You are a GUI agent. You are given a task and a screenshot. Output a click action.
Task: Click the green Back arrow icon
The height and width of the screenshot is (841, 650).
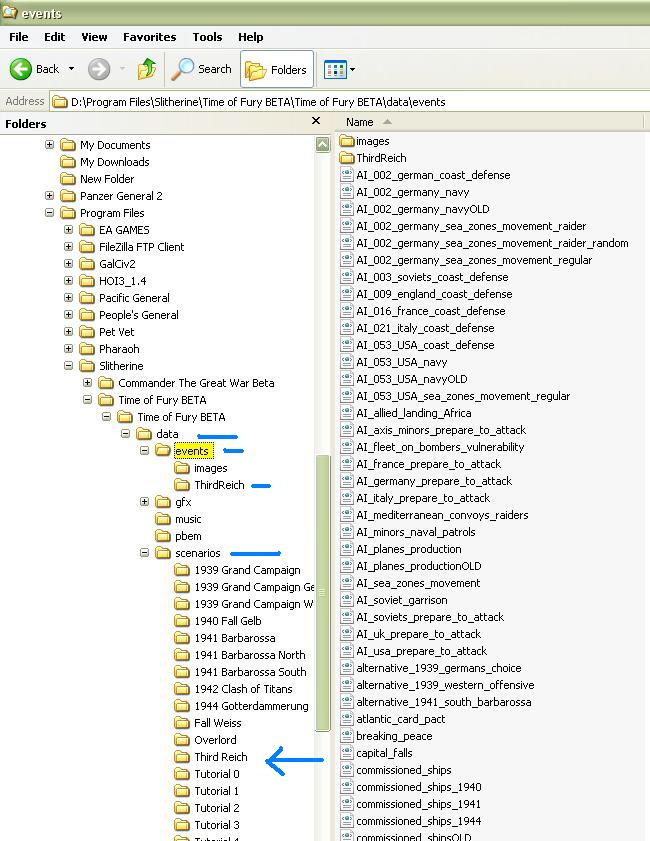point(21,69)
